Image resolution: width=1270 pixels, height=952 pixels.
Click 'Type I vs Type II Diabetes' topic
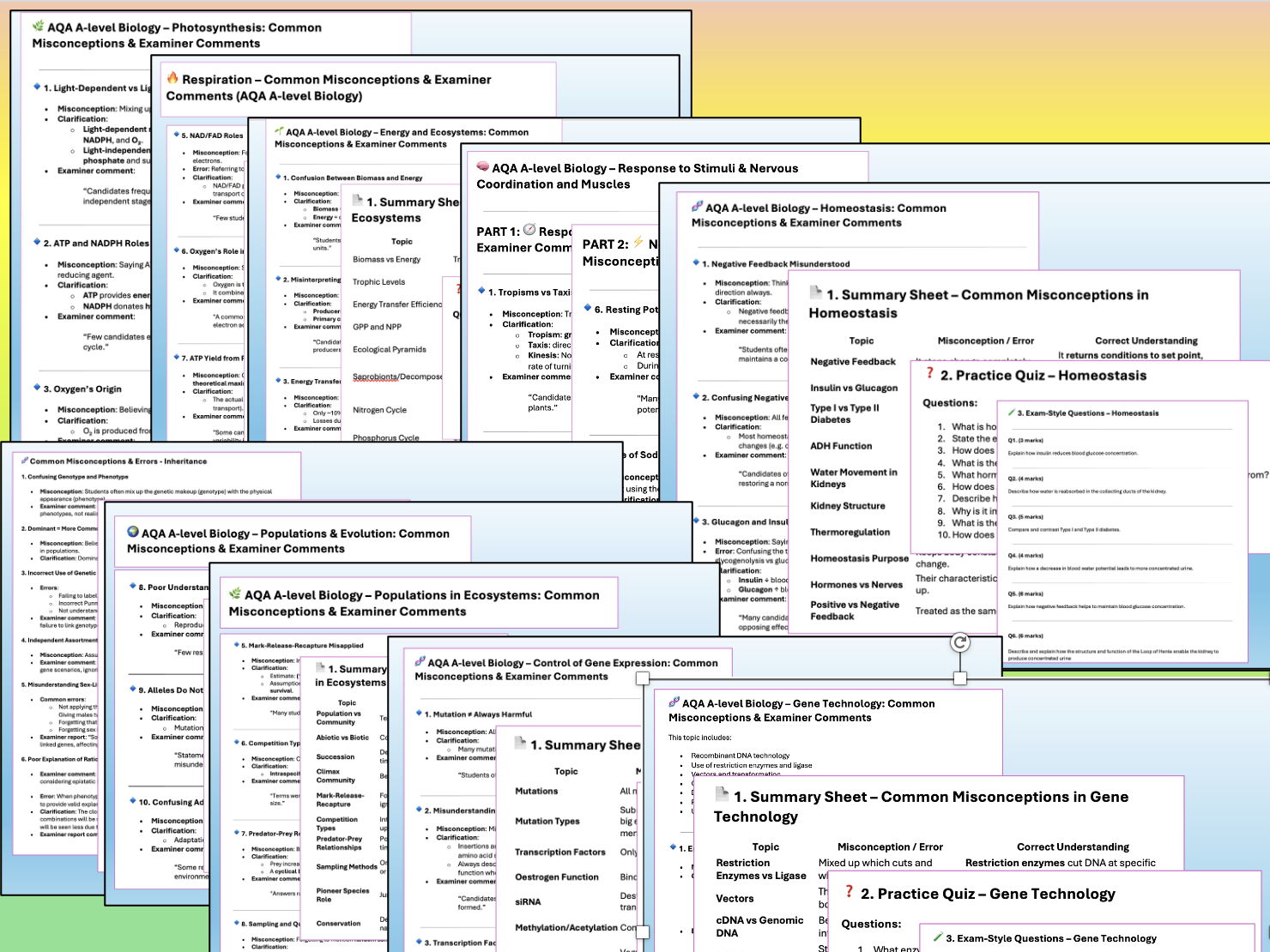tap(844, 413)
